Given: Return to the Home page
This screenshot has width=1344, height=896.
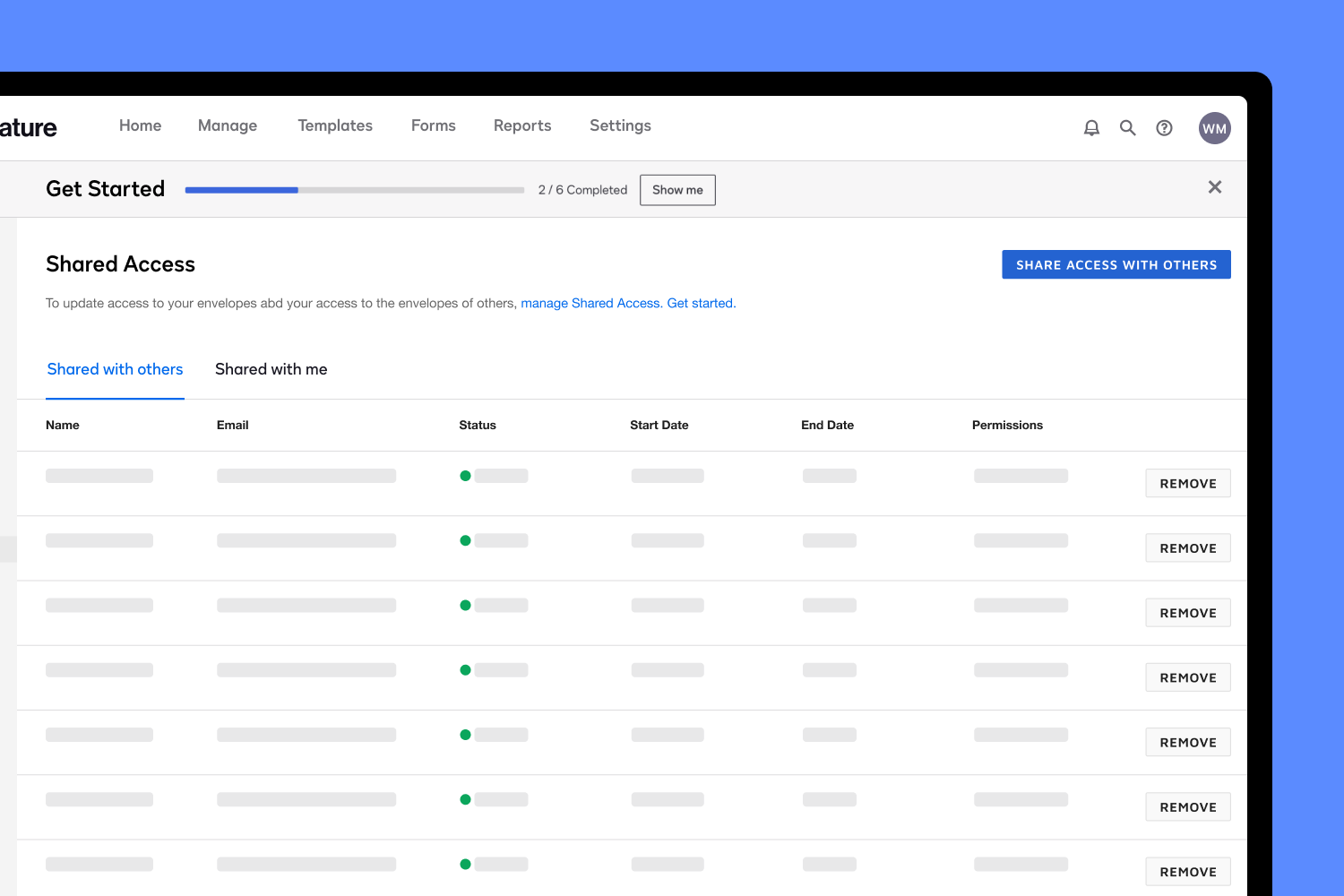Looking at the screenshot, I should tap(140, 125).
